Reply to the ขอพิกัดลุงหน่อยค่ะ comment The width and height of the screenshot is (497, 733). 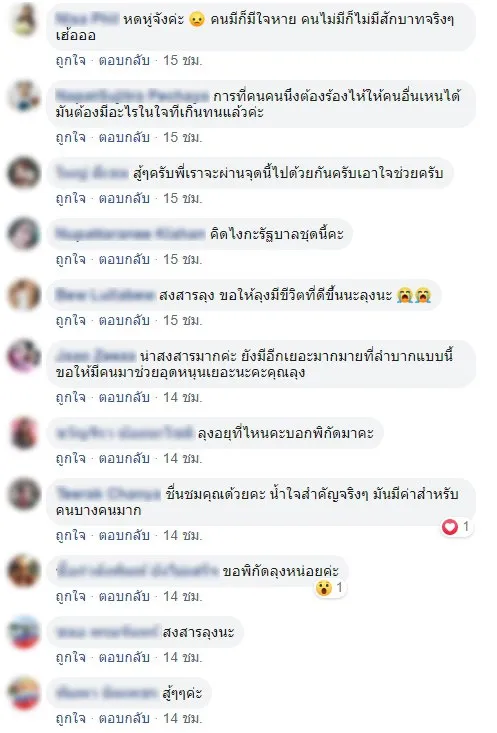pyautogui.click(x=124, y=596)
